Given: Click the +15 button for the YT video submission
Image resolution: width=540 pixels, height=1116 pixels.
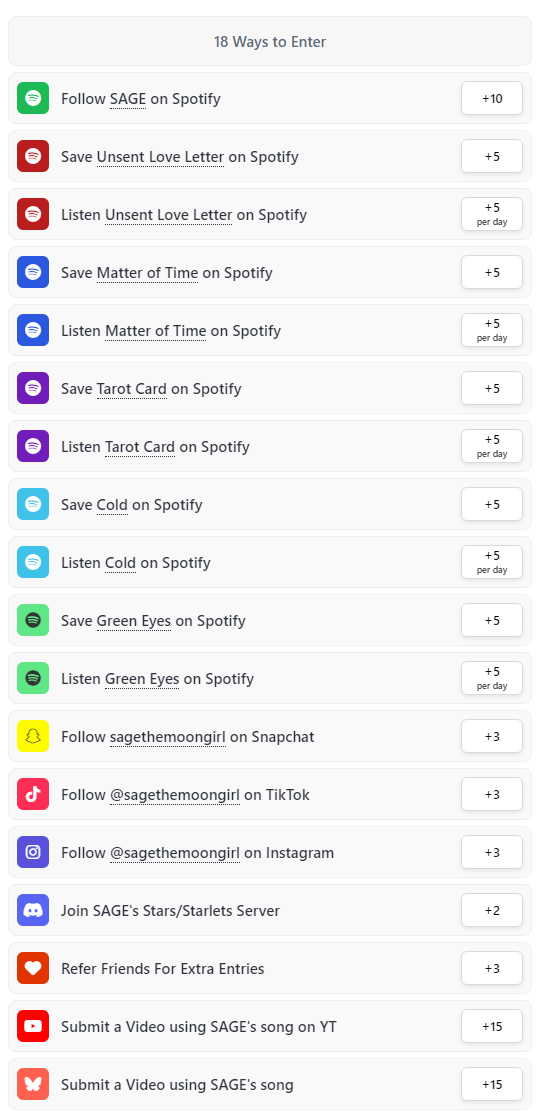Looking at the screenshot, I should (x=492, y=1026).
